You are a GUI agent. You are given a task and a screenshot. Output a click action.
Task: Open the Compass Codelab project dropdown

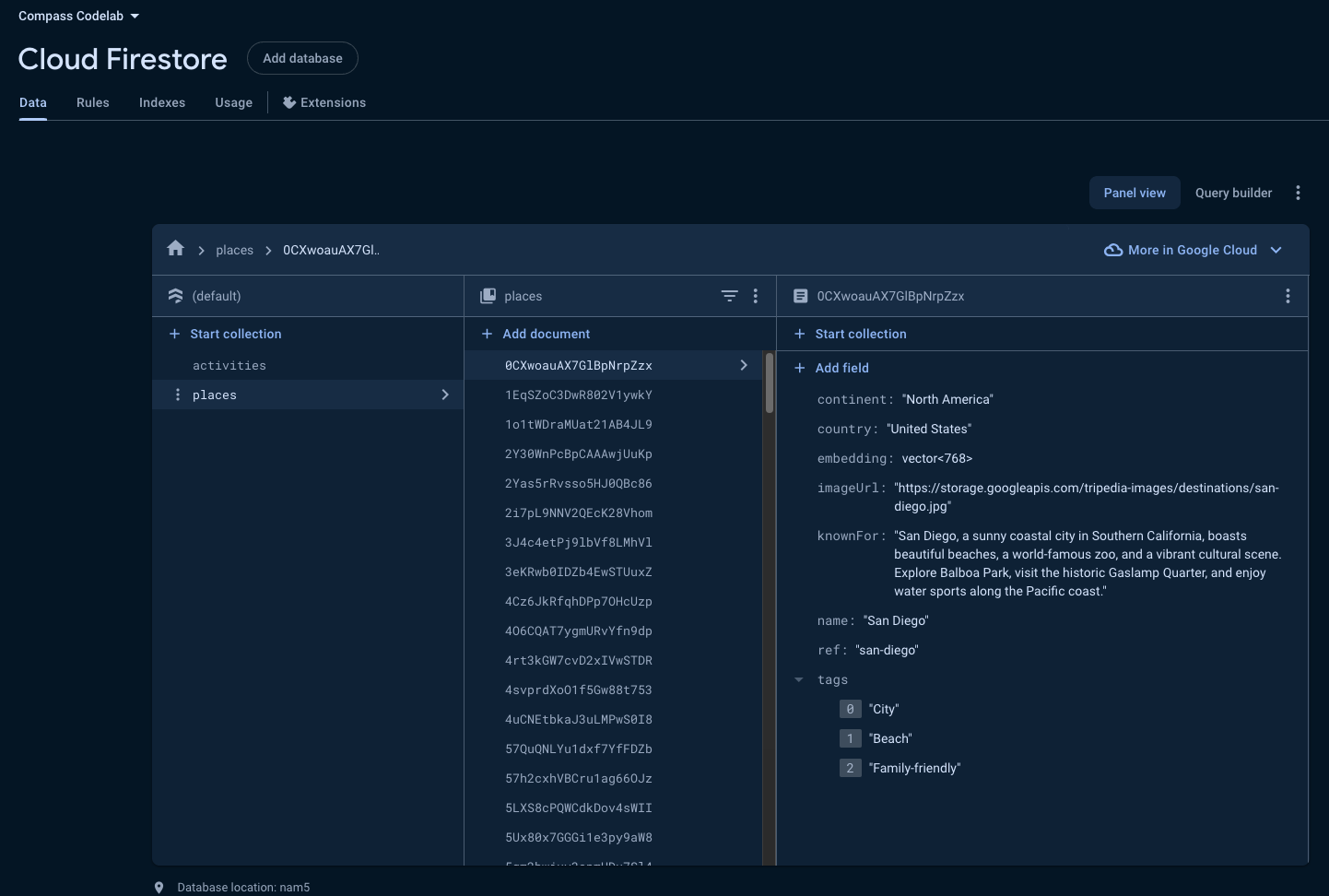[x=79, y=16]
